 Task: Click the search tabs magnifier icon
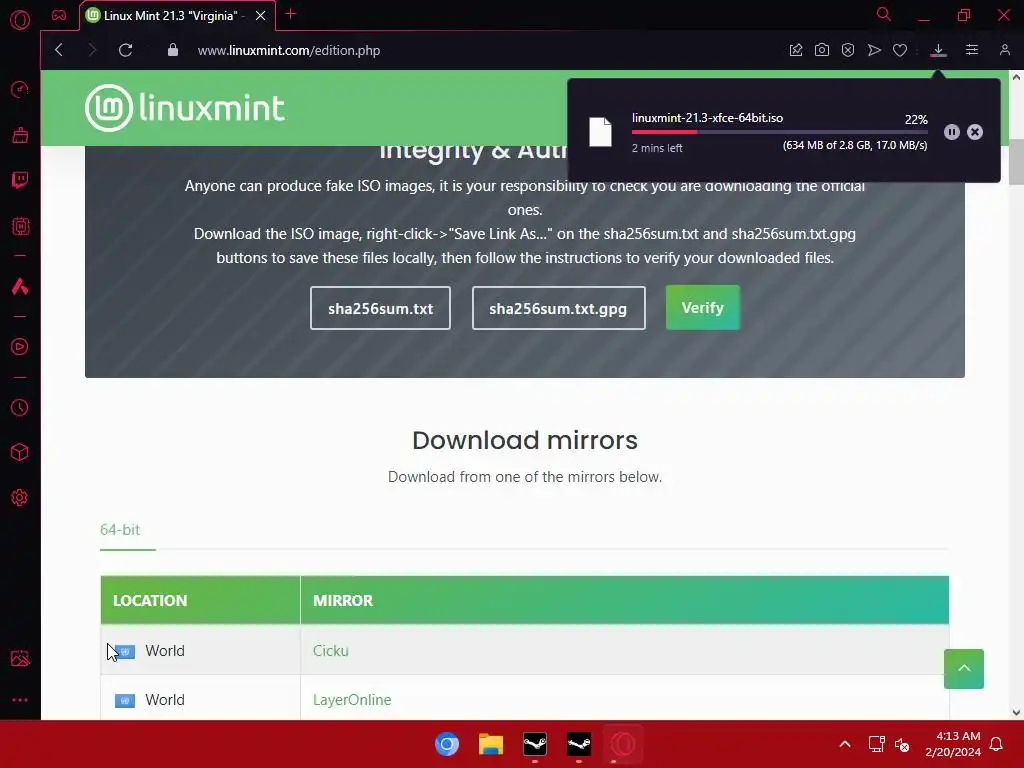point(884,14)
